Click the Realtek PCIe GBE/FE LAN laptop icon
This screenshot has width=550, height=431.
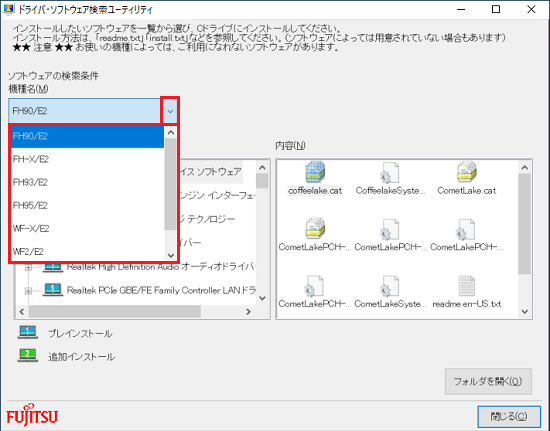tap(53, 290)
